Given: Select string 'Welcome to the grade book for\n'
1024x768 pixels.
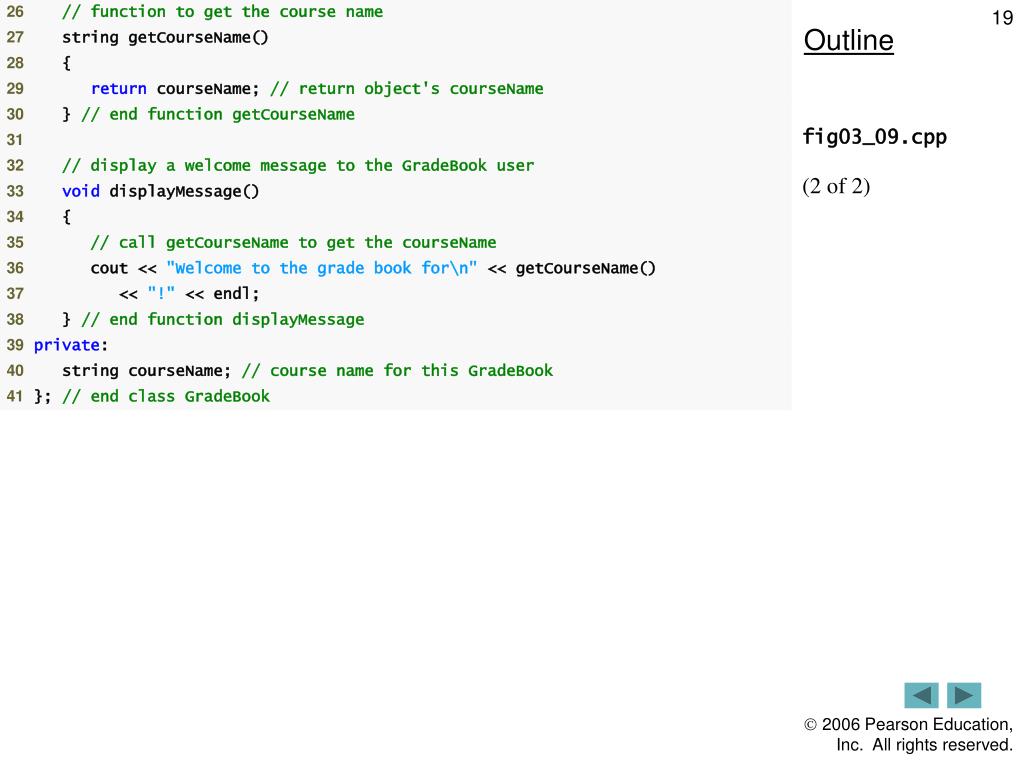Looking at the screenshot, I should click(322, 268).
